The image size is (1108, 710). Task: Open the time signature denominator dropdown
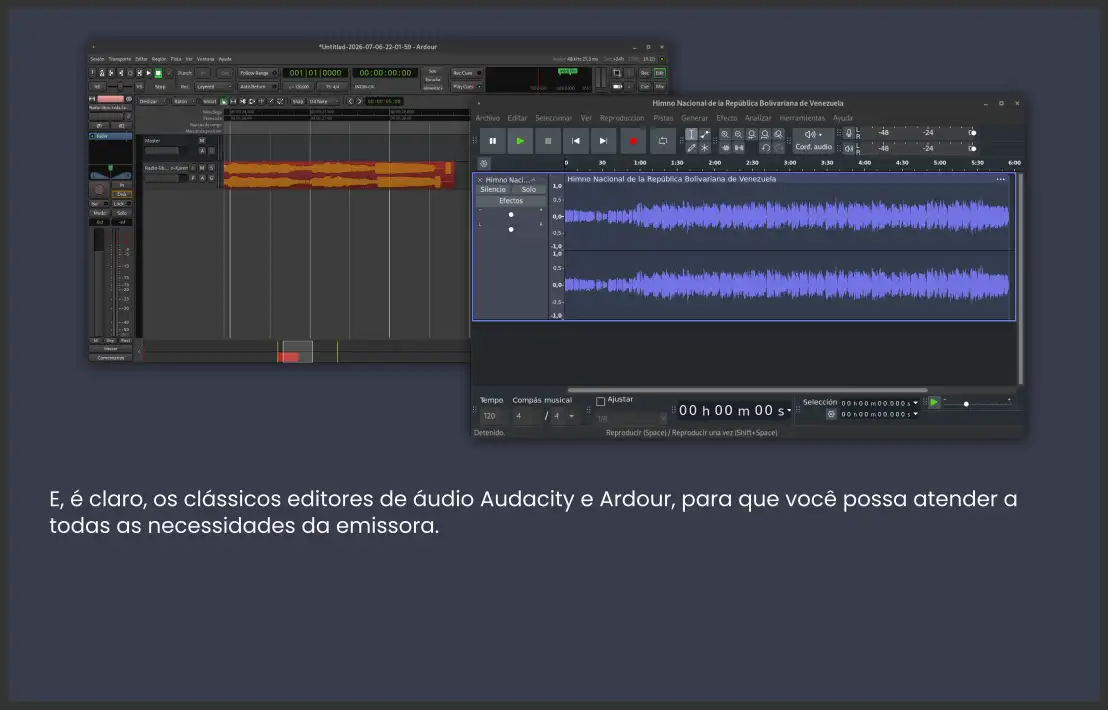tap(565, 416)
